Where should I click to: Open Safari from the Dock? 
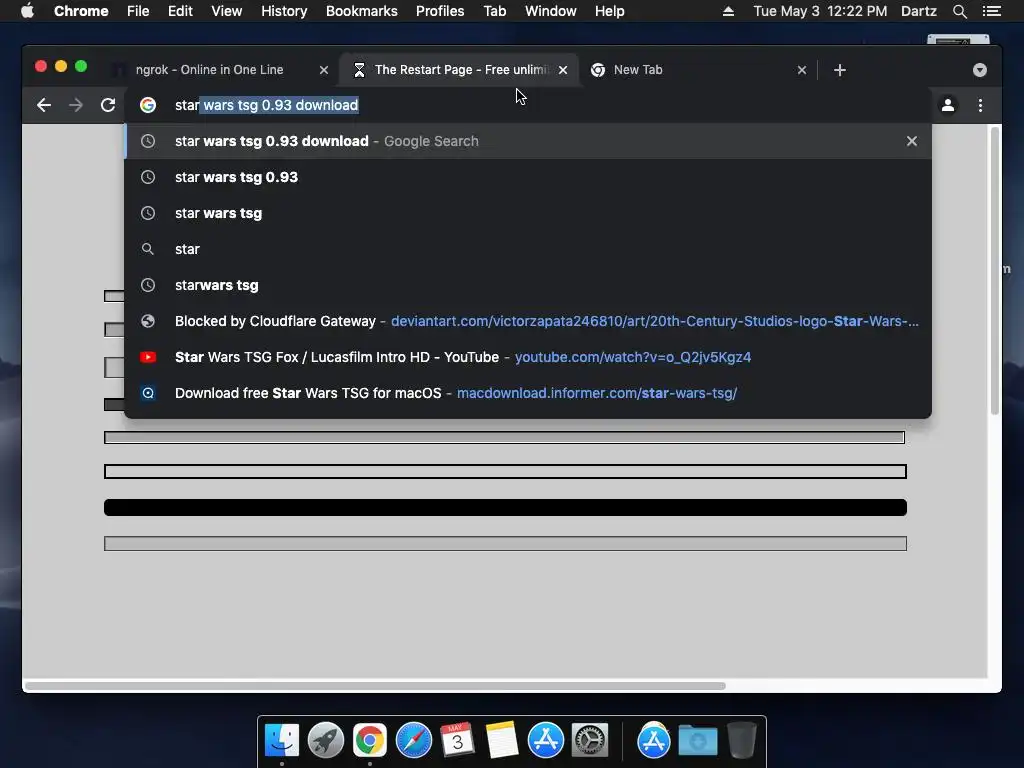(414, 741)
